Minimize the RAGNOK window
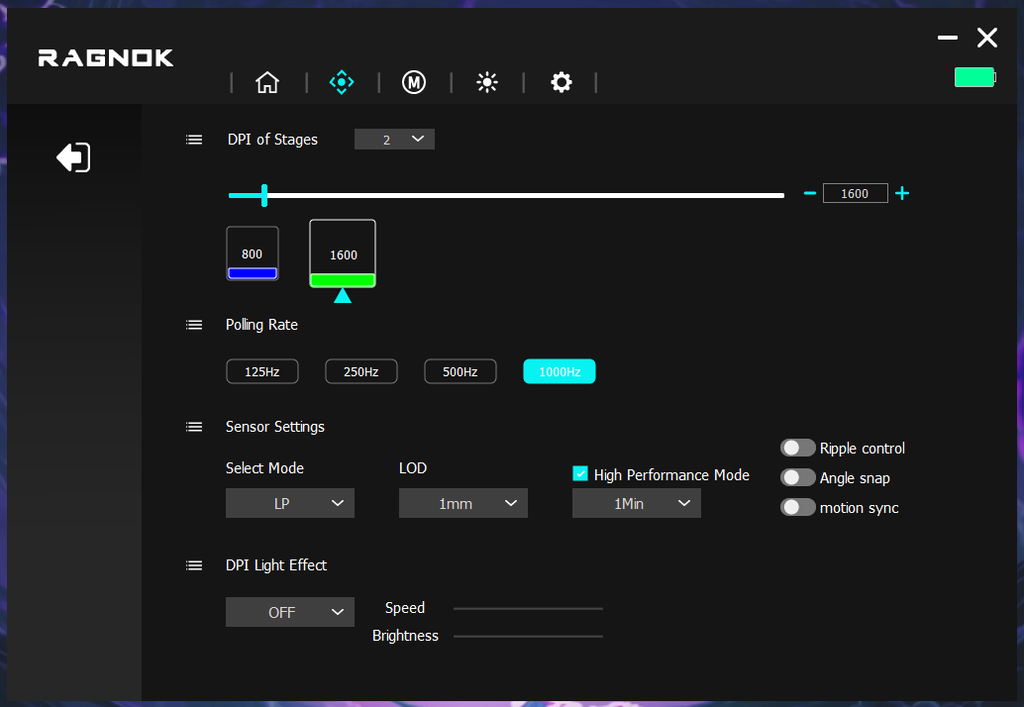This screenshot has width=1024, height=707. tap(948, 38)
